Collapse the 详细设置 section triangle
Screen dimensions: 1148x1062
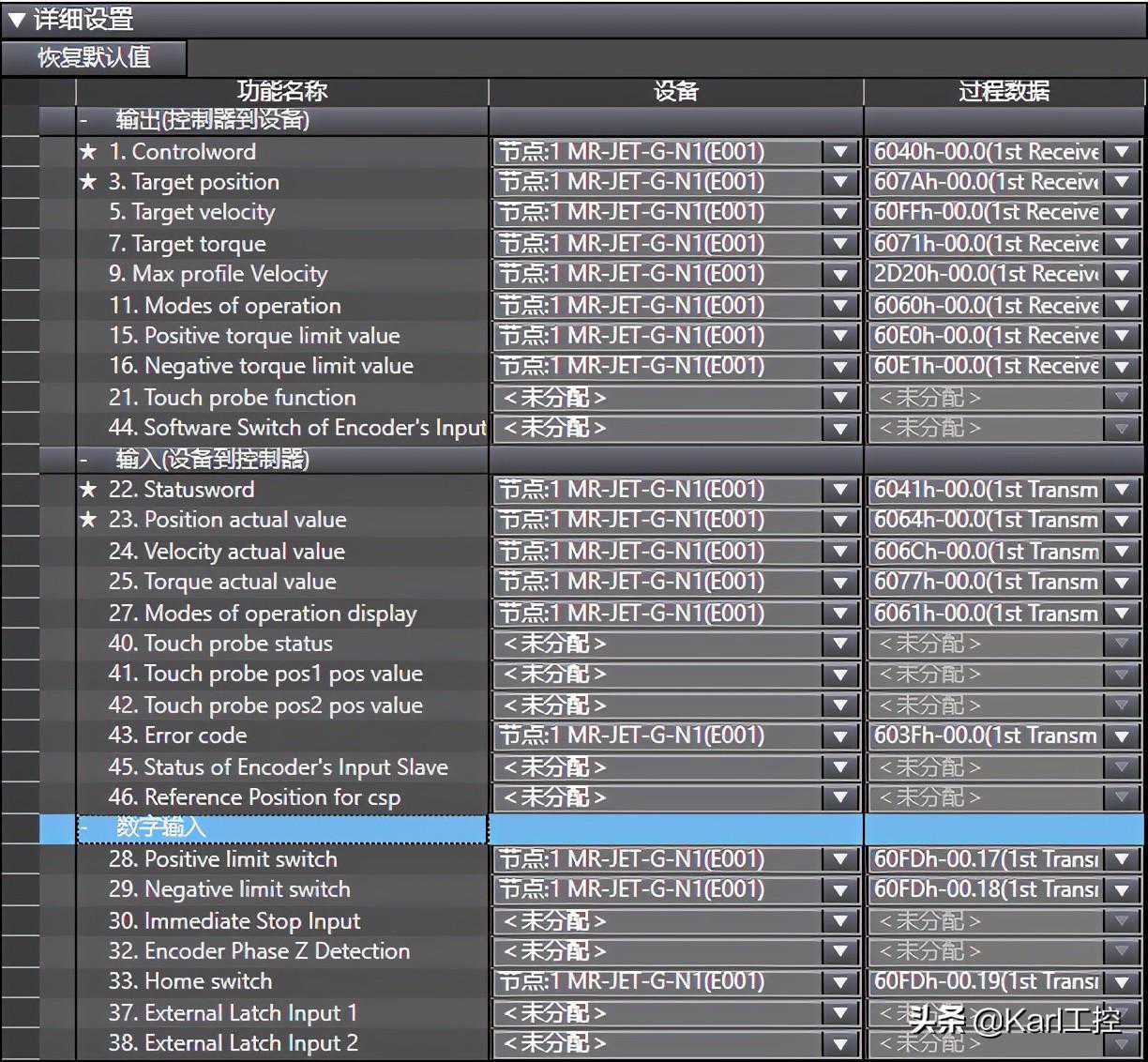click(x=16, y=19)
